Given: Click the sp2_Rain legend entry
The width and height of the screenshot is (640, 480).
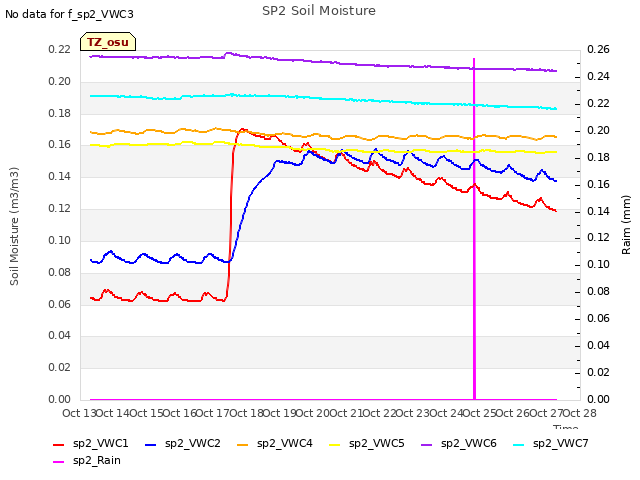Looking at the screenshot, I should click(87, 461).
